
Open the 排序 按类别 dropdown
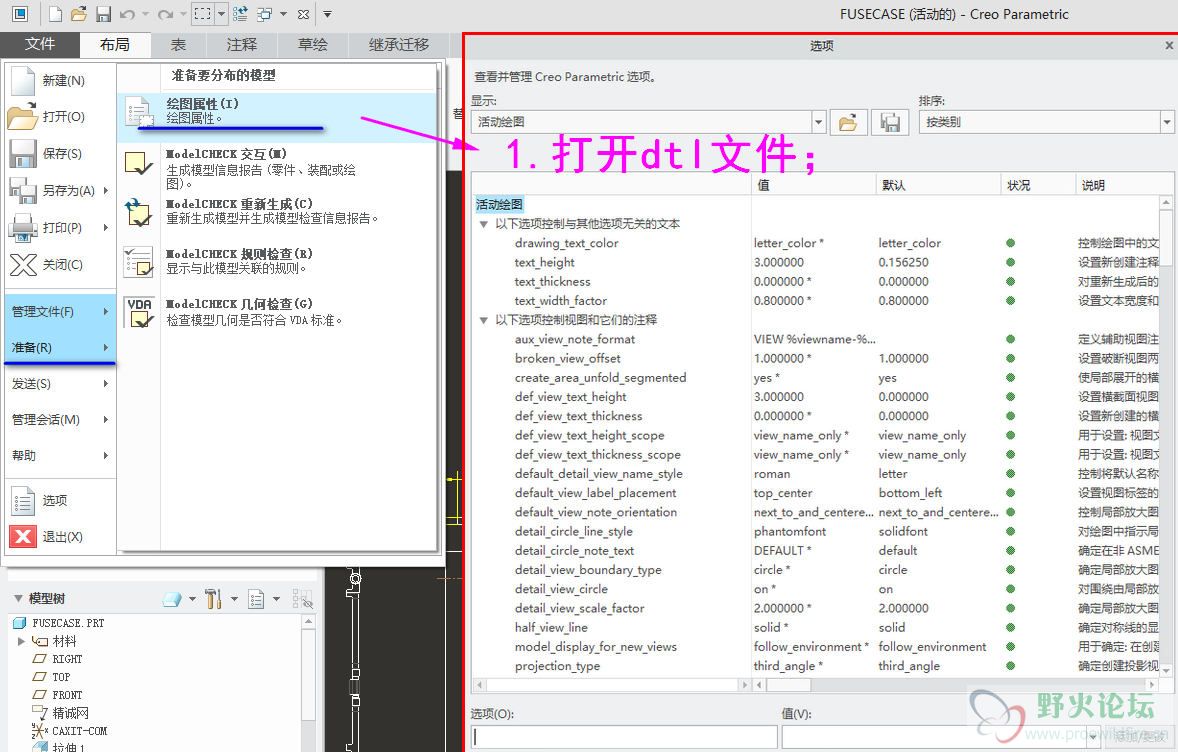1167,122
